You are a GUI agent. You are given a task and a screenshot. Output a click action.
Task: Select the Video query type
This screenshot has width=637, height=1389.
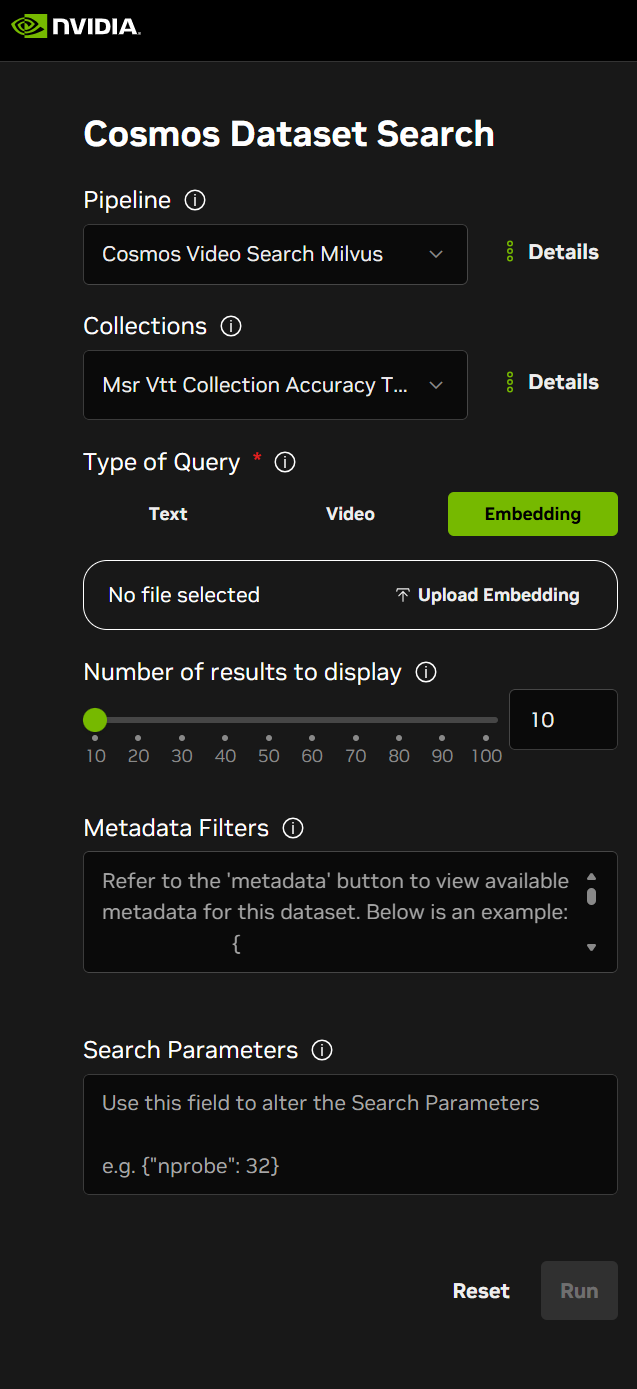tap(350, 514)
